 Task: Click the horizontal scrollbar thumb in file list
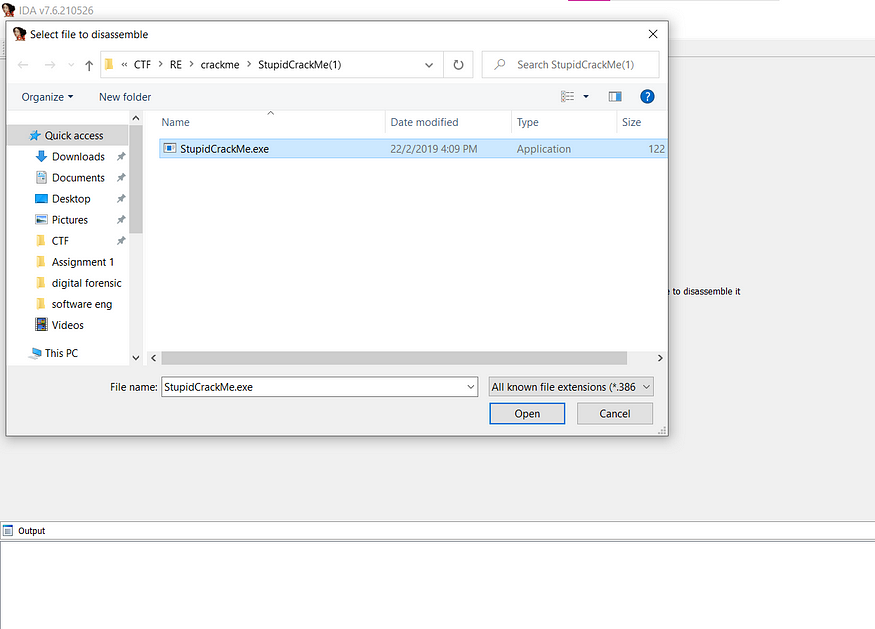point(394,358)
